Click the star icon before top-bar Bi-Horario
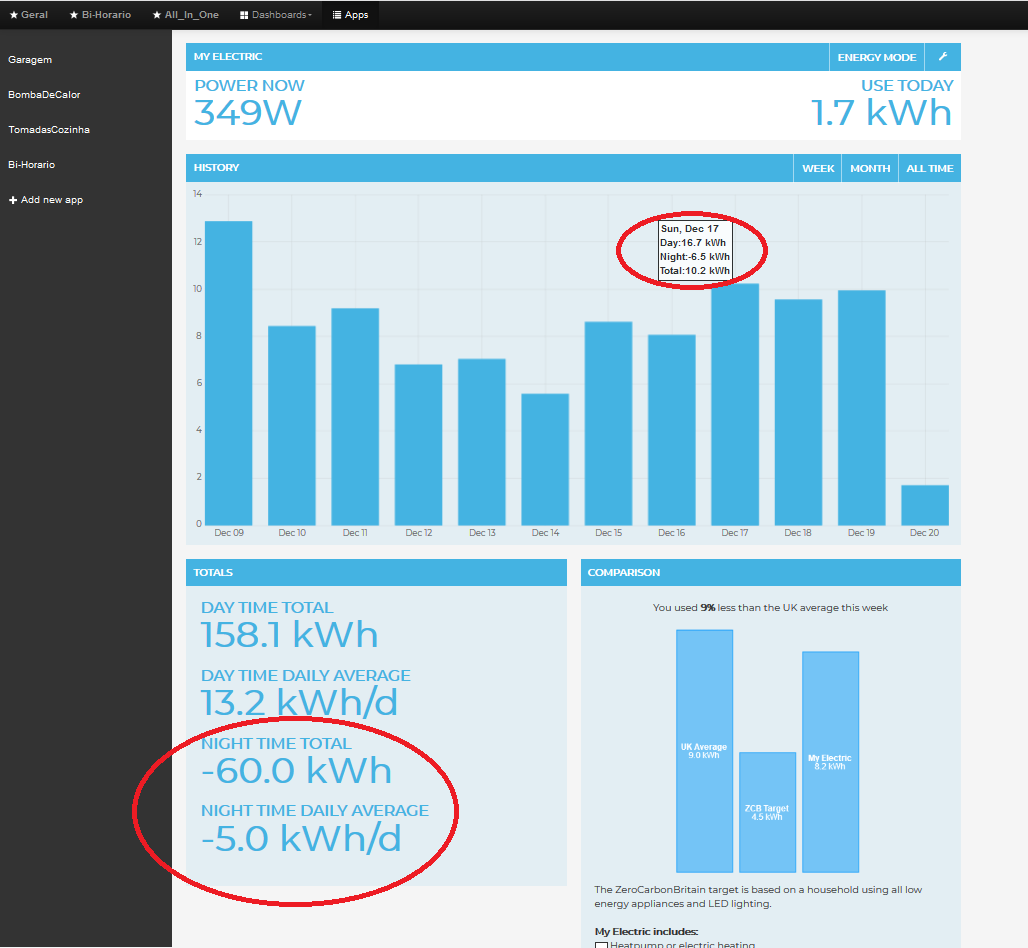 tap(74, 15)
